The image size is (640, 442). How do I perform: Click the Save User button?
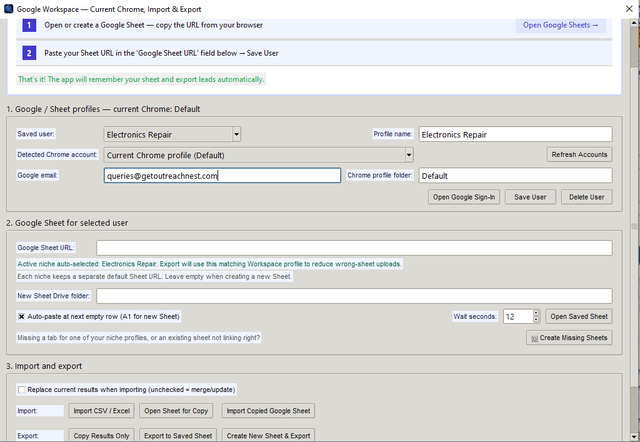click(530, 197)
